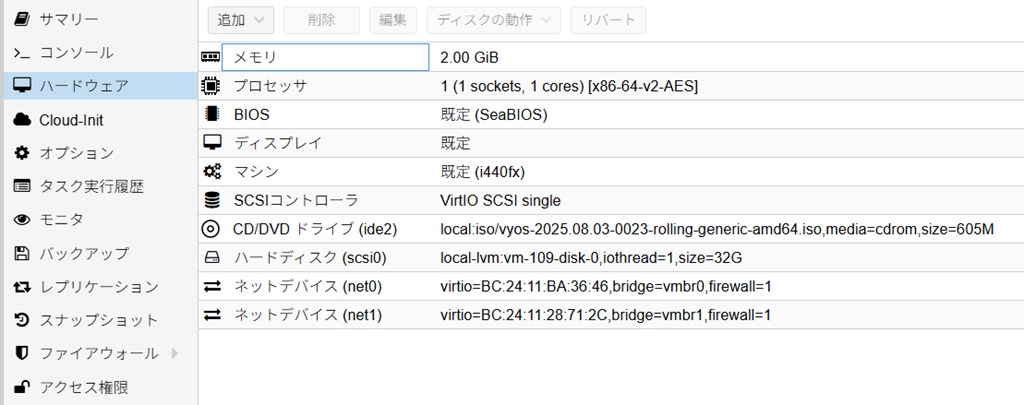
Task: Click the network icon for net0
Action: click(x=211, y=286)
